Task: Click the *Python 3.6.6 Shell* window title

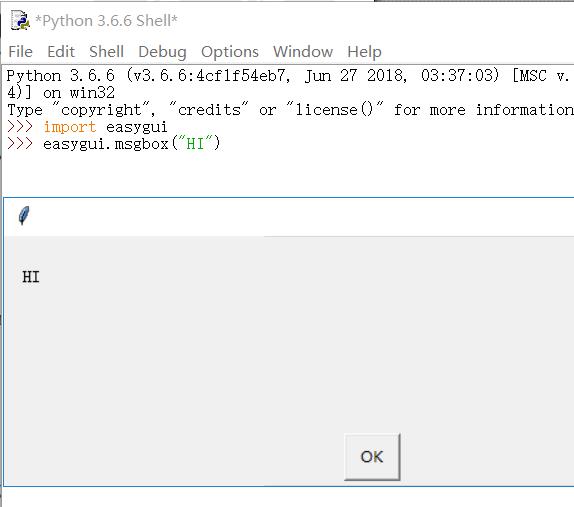Action: [x=106, y=20]
